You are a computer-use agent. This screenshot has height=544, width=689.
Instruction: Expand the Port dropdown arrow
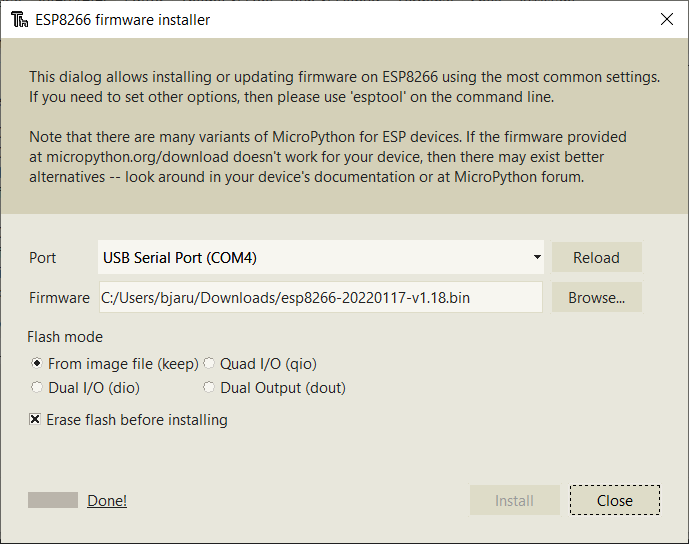click(x=537, y=257)
